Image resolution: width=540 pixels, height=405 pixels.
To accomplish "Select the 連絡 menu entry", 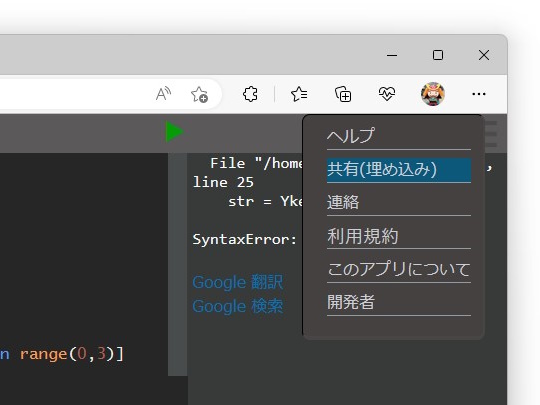I will click(x=399, y=202).
